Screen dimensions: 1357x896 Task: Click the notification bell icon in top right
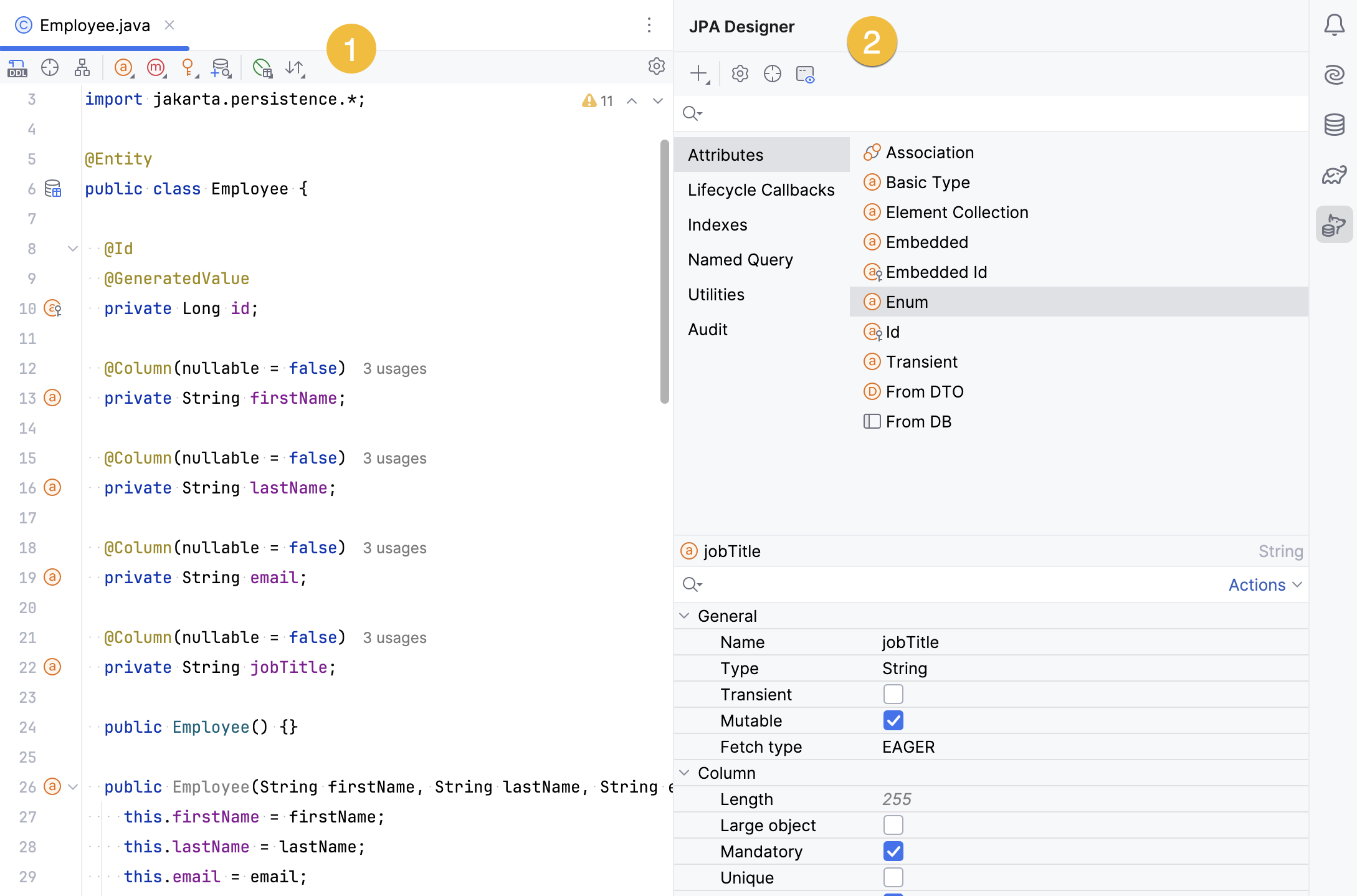1334,25
